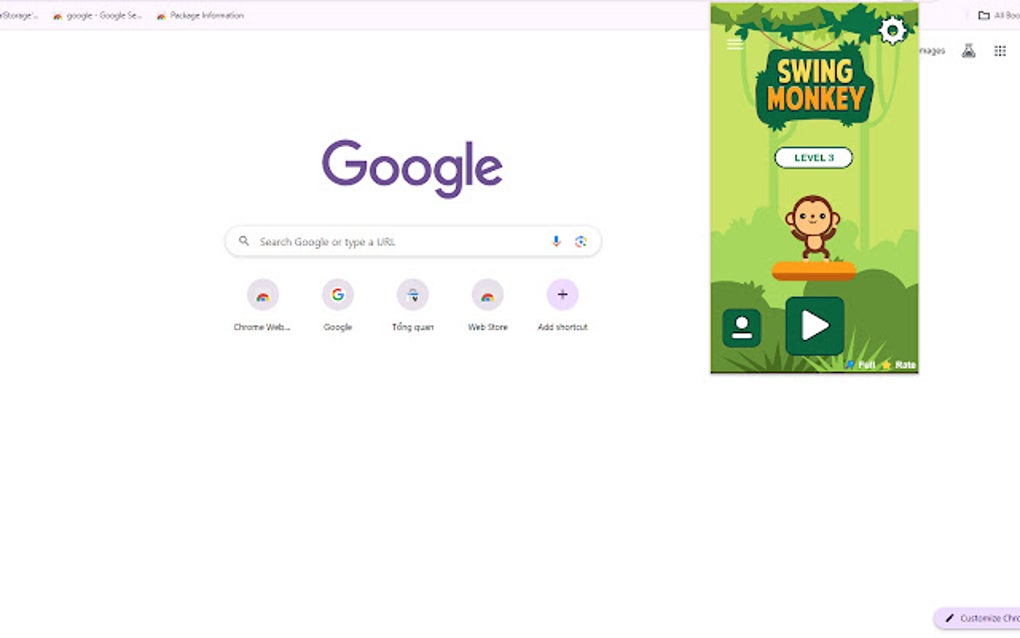The width and height of the screenshot is (1020, 638).
Task: Click the voice search microphone icon
Action: (556, 241)
